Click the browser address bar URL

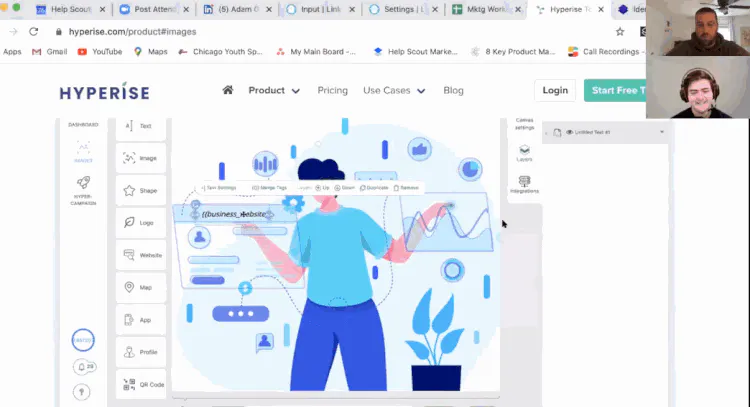(x=132, y=32)
